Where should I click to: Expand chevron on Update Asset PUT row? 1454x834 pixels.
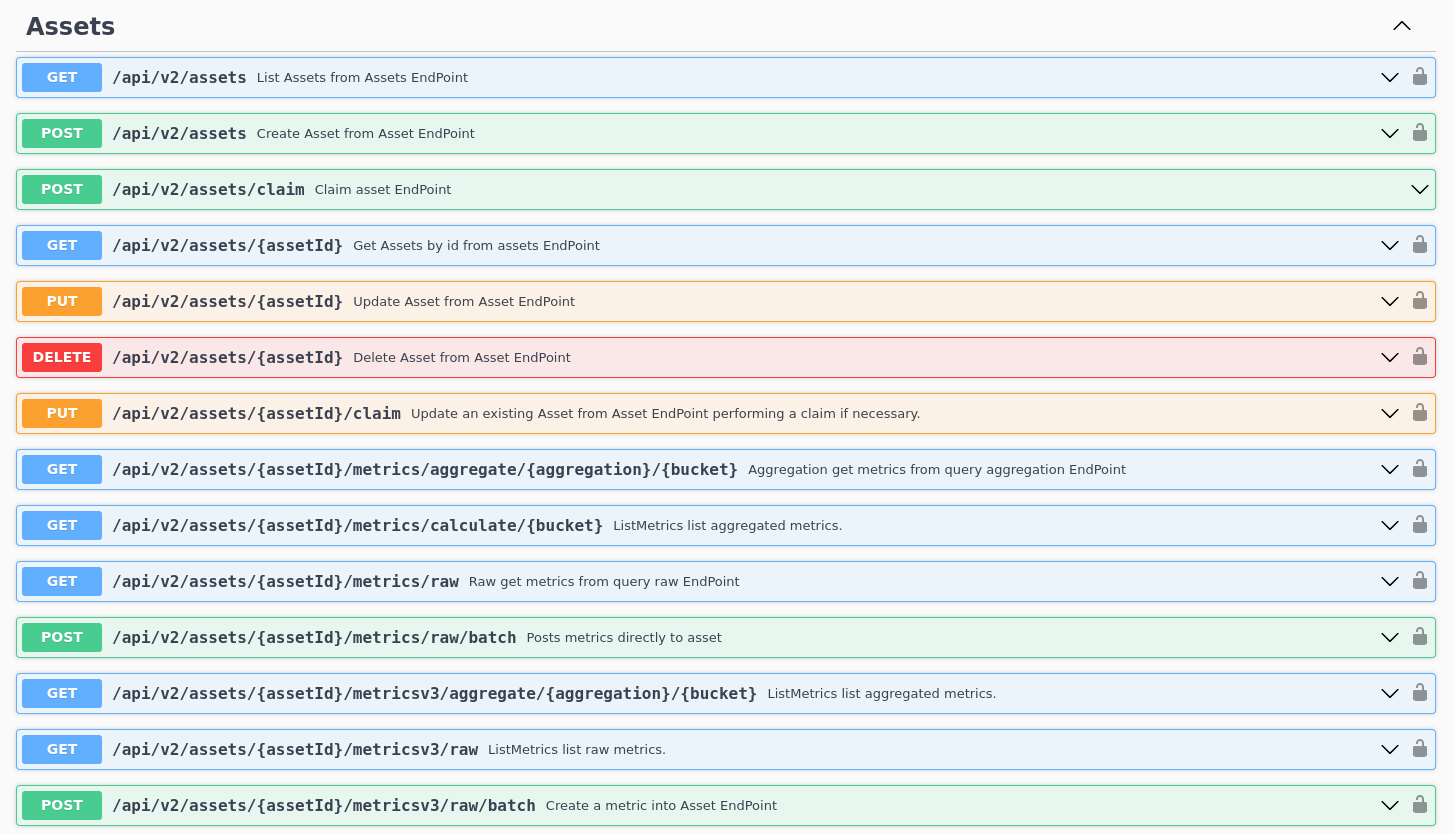1390,301
